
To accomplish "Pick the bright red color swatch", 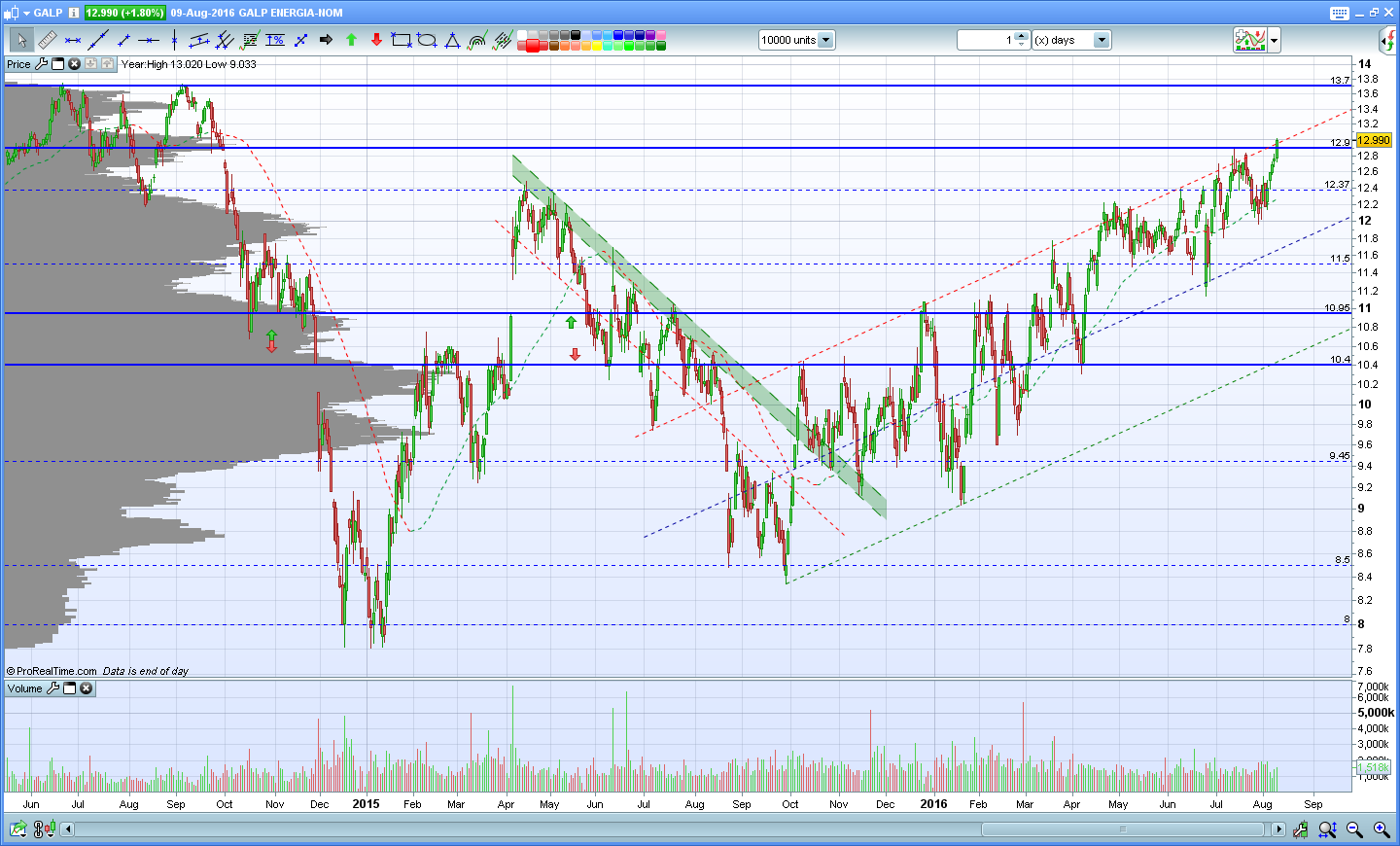I will pyautogui.click(x=533, y=46).
